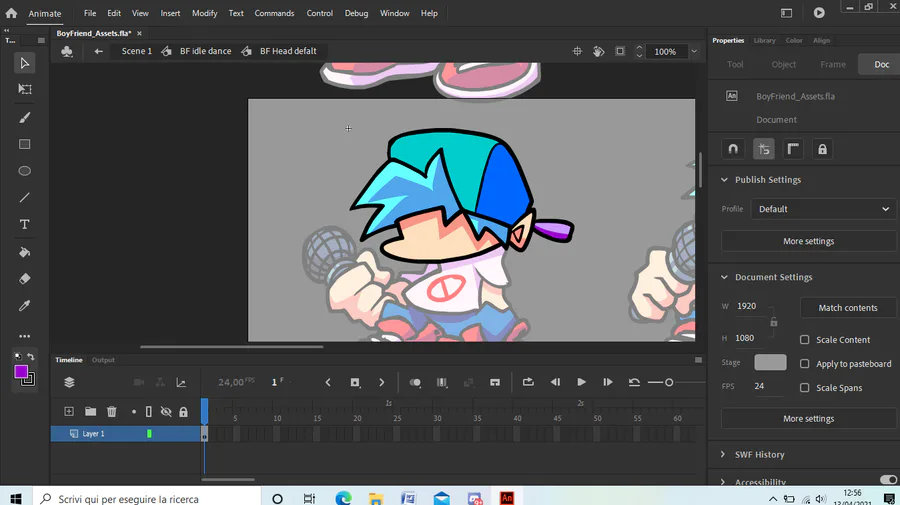Viewport: 900px width, 505px height.
Task: Go to Scene 1 in breadcrumb
Action: pos(137,51)
